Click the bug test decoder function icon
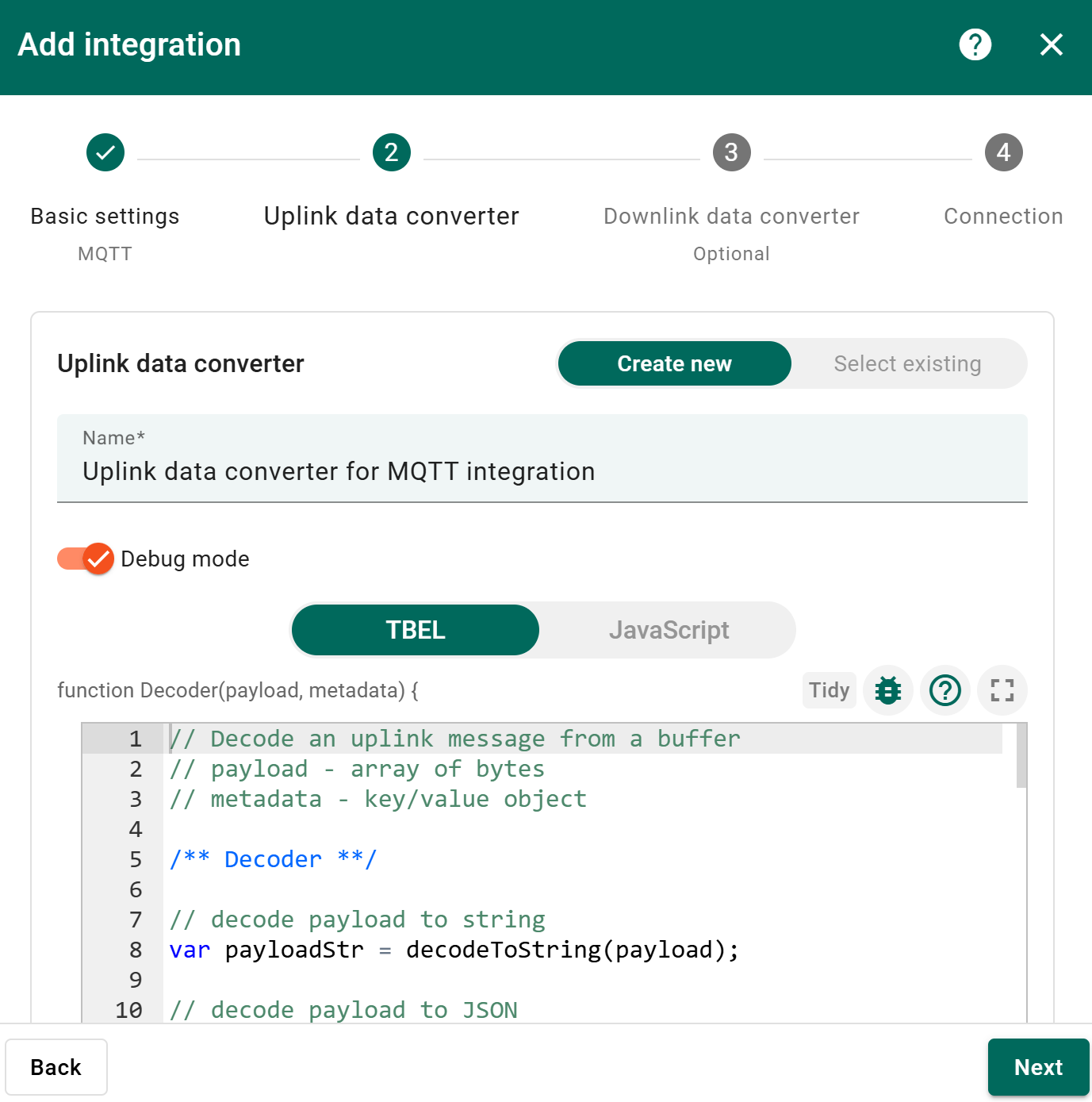Image resolution: width=1092 pixels, height=1102 pixels. click(887, 690)
